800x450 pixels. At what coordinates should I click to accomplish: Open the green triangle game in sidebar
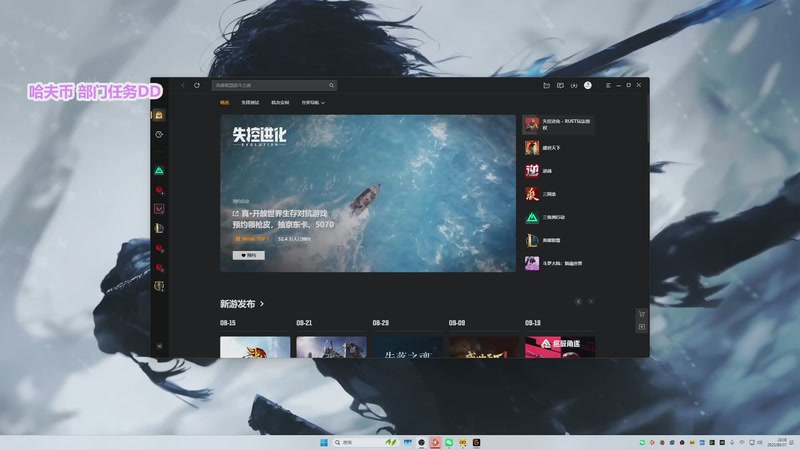(159, 170)
